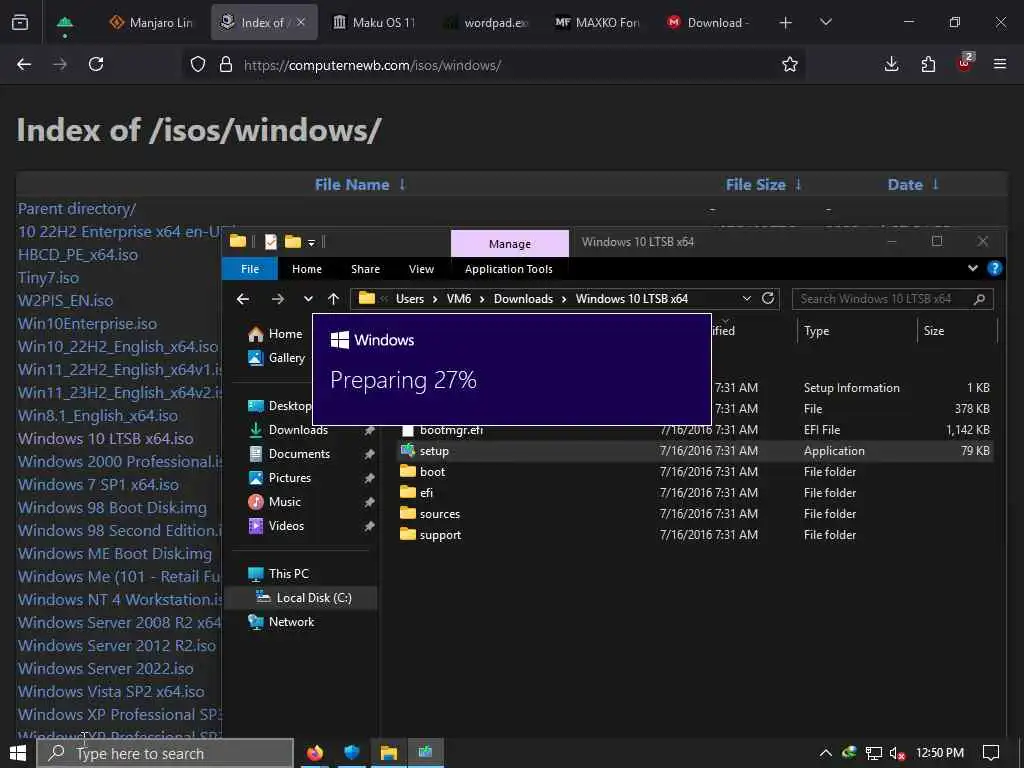The image size is (1024, 768).
Task: Open Documents in the navigation pane
Action: coord(289,454)
